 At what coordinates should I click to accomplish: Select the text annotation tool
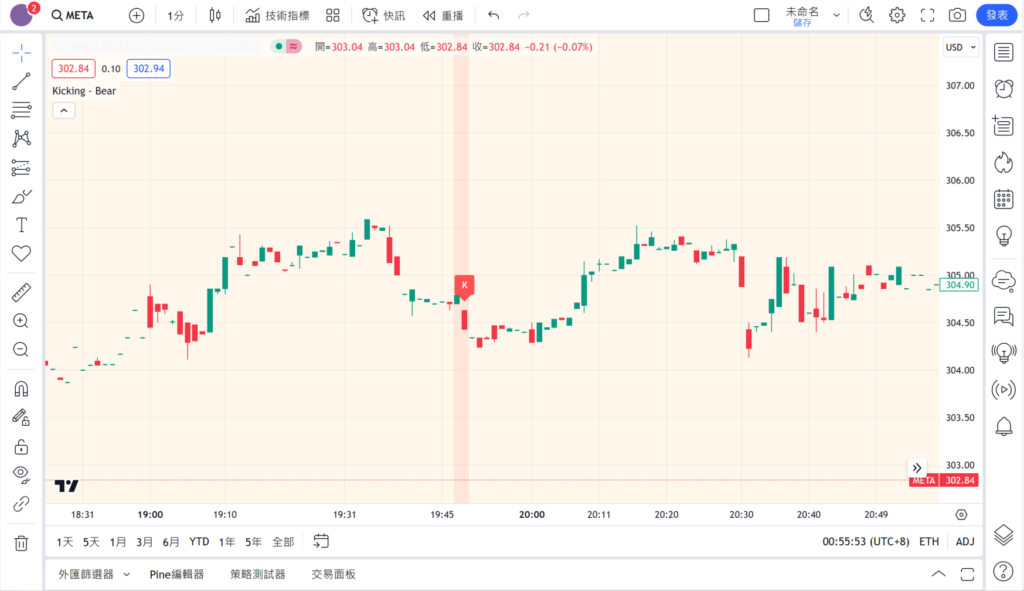[21, 225]
